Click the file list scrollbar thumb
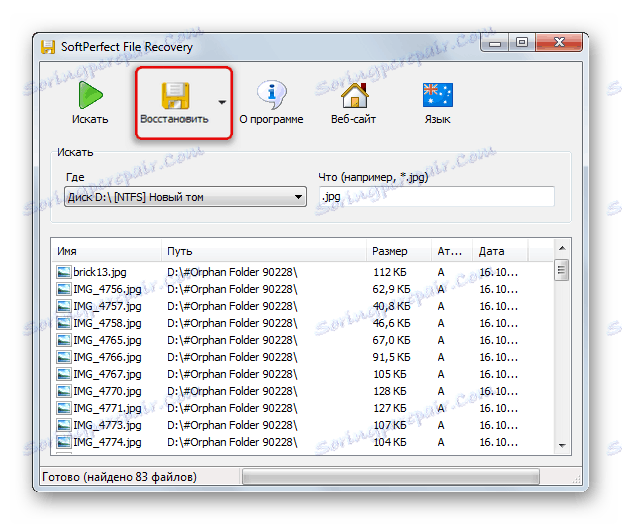This screenshot has width=622, height=525. tap(562, 270)
